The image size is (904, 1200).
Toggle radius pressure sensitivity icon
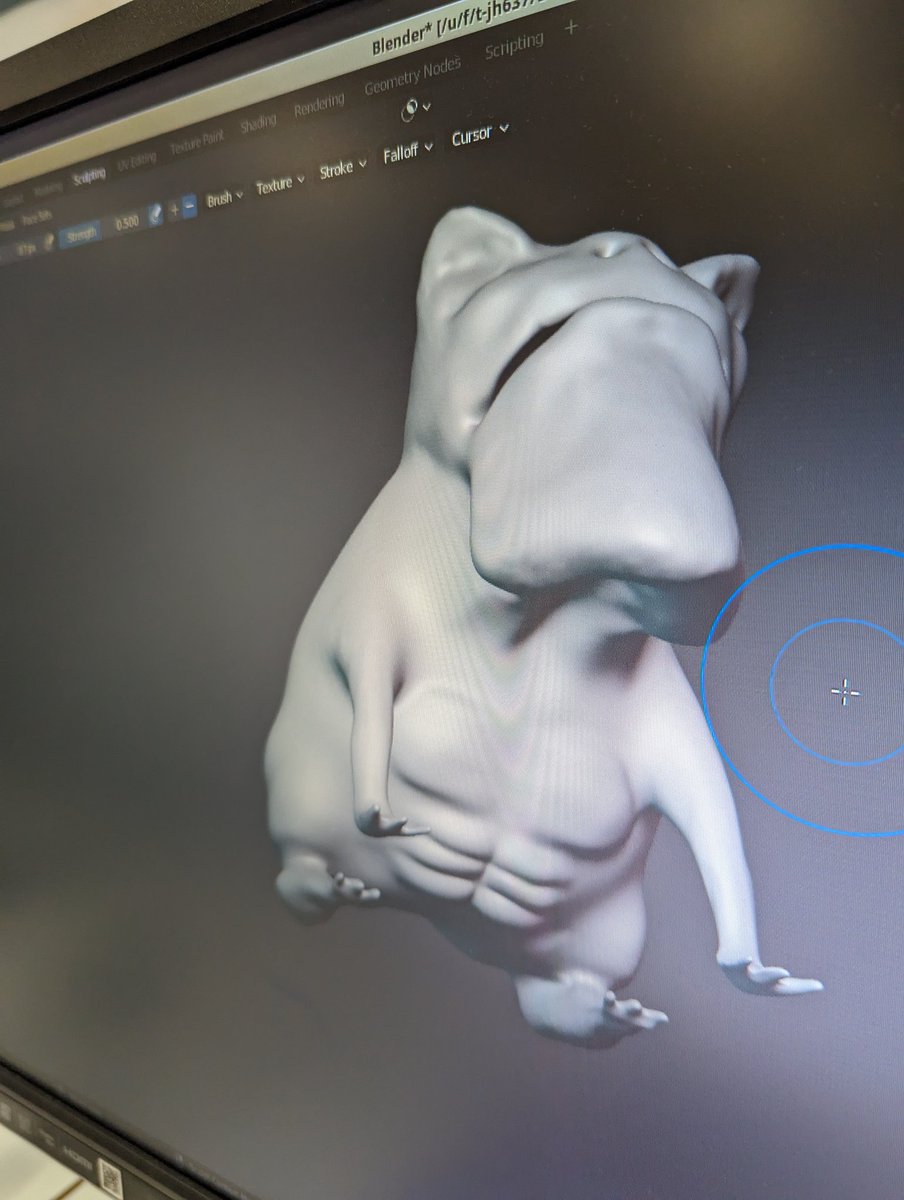click(x=49, y=241)
